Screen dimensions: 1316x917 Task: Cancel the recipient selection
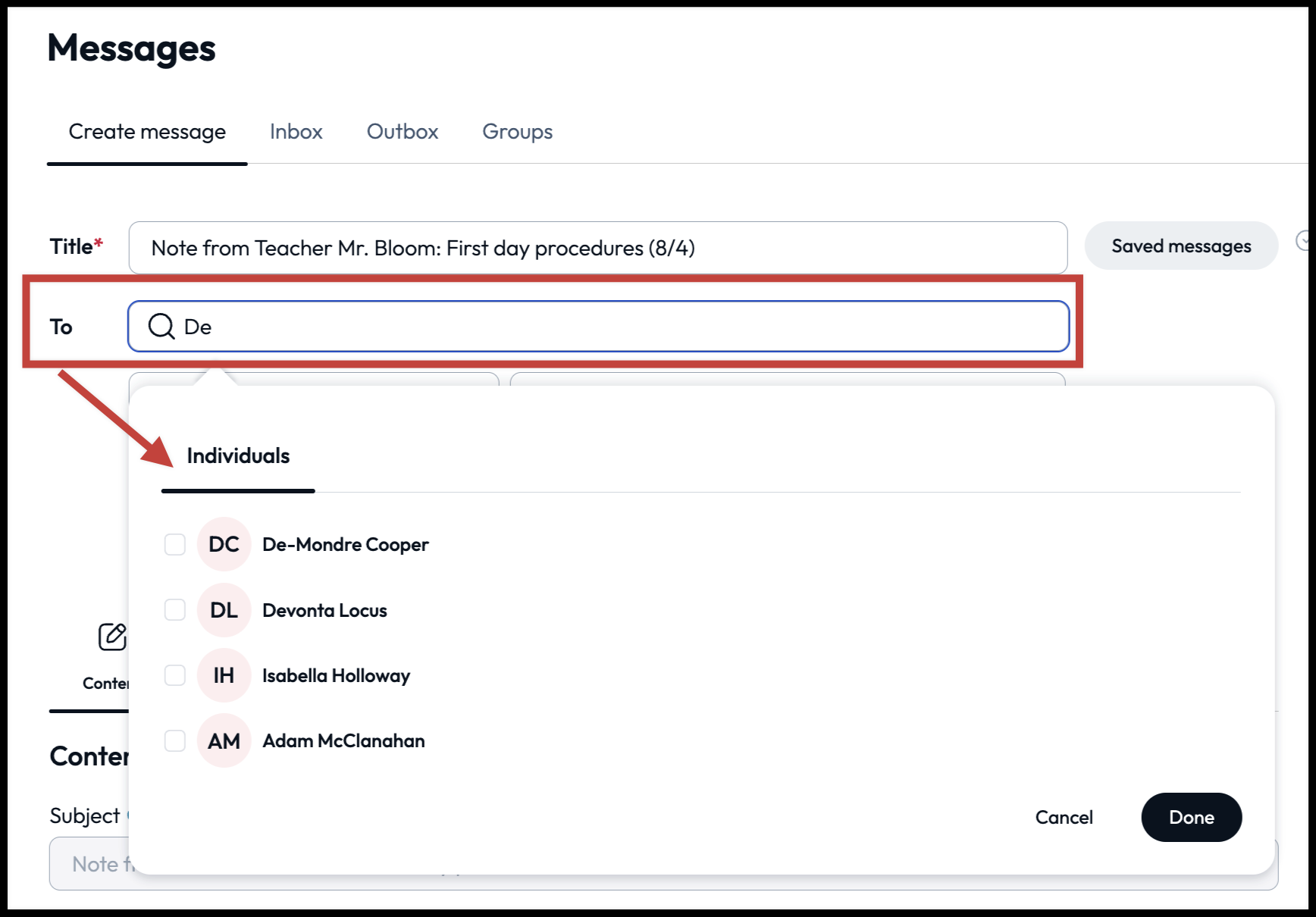[1064, 817]
